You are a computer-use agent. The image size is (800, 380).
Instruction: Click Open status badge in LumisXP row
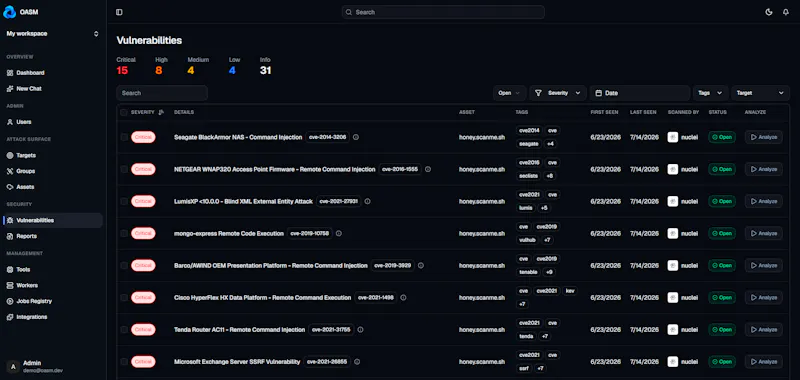coord(722,201)
